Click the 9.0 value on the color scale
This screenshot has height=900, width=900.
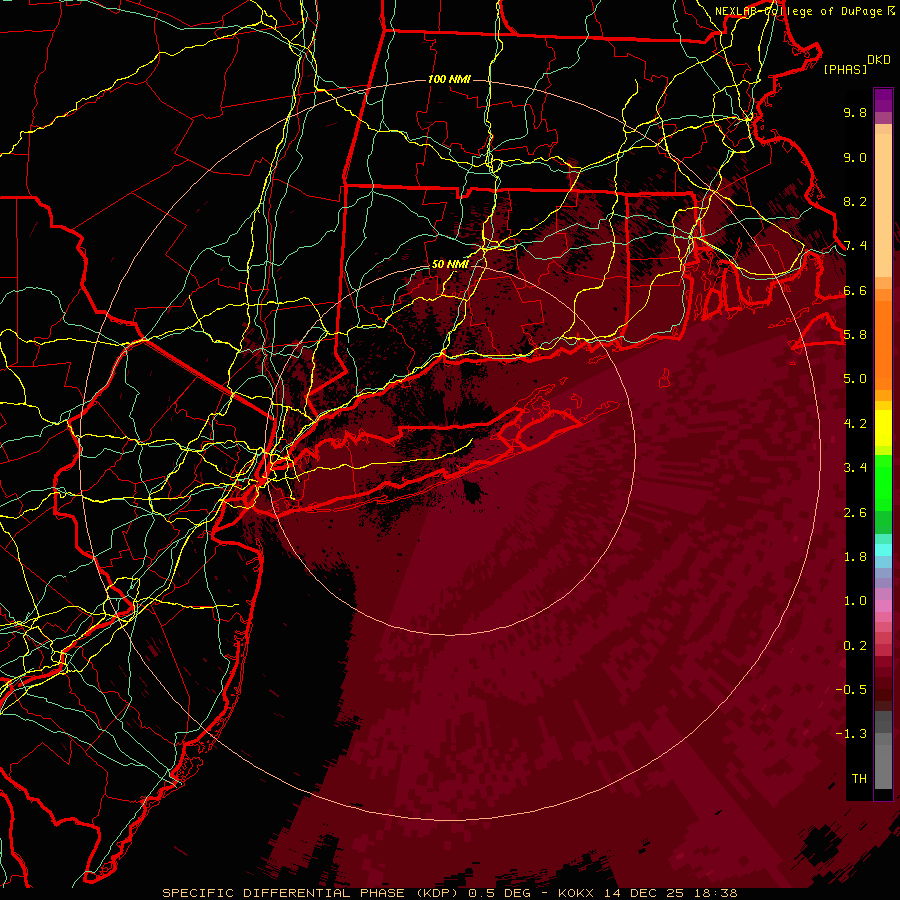pyautogui.click(x=855, y=157)
